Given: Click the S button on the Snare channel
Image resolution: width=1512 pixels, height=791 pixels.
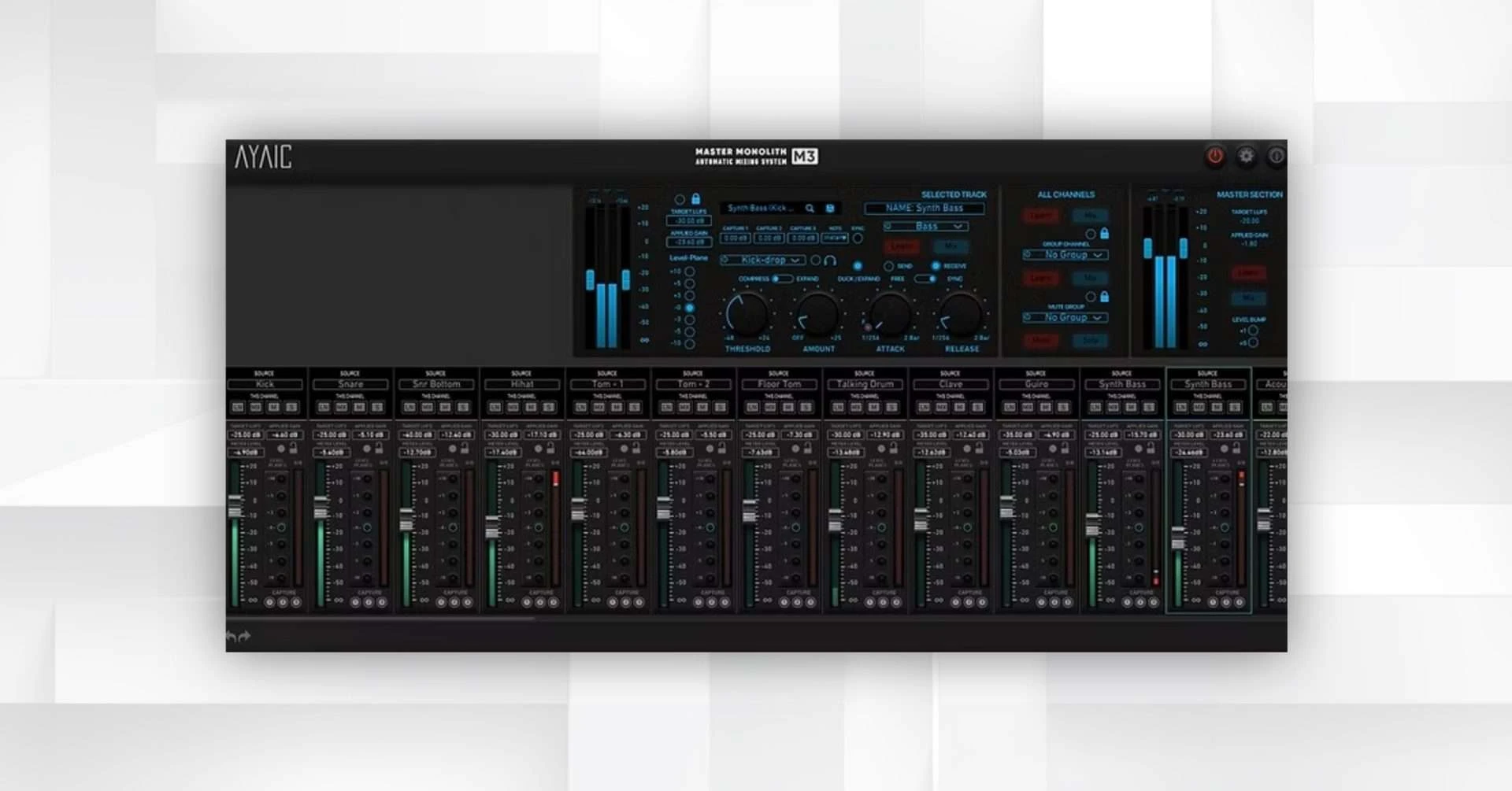Looking at the screenshot, I should [378, 407].
